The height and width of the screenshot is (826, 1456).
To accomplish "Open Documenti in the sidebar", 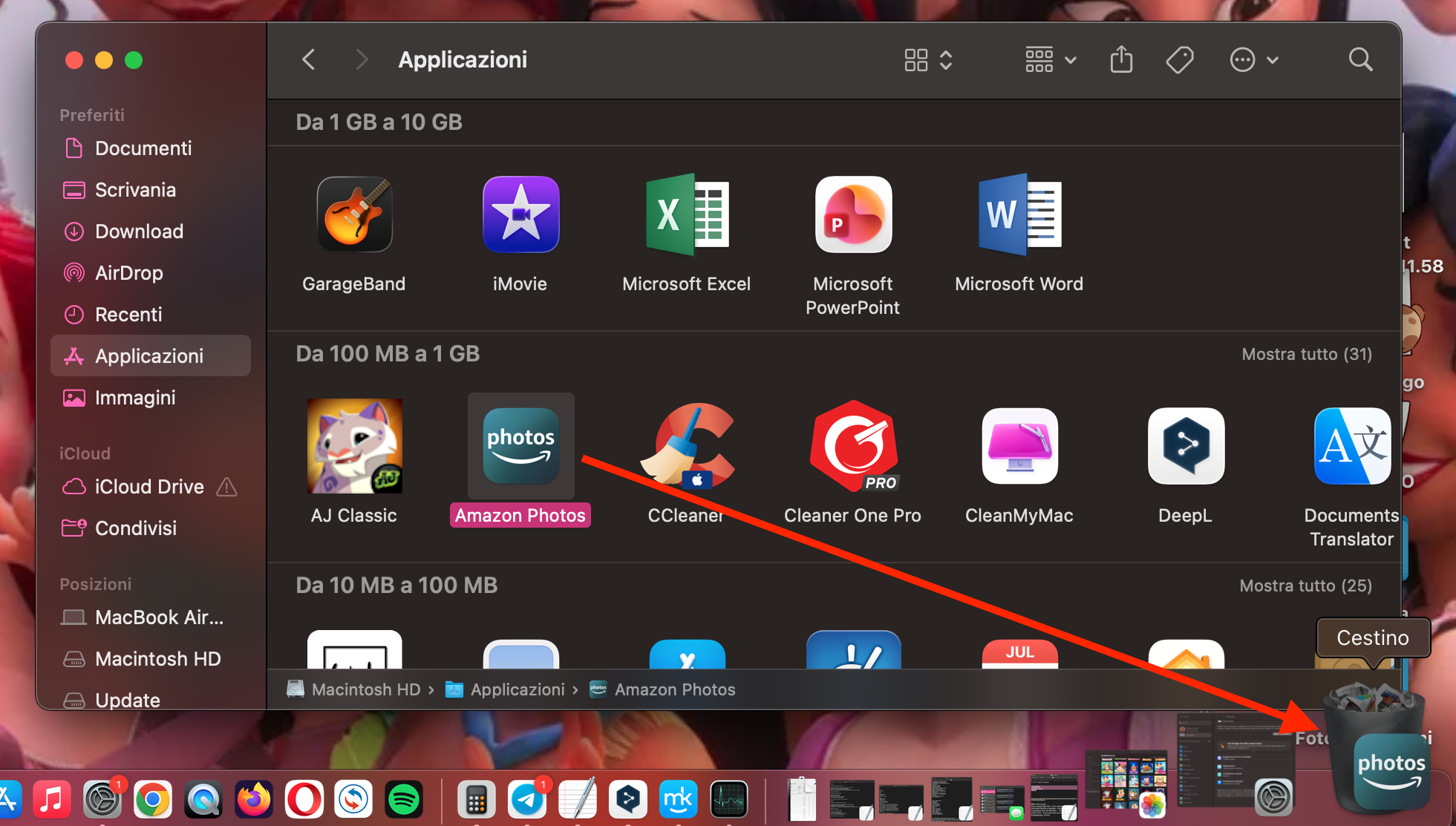I will (150, 148).
